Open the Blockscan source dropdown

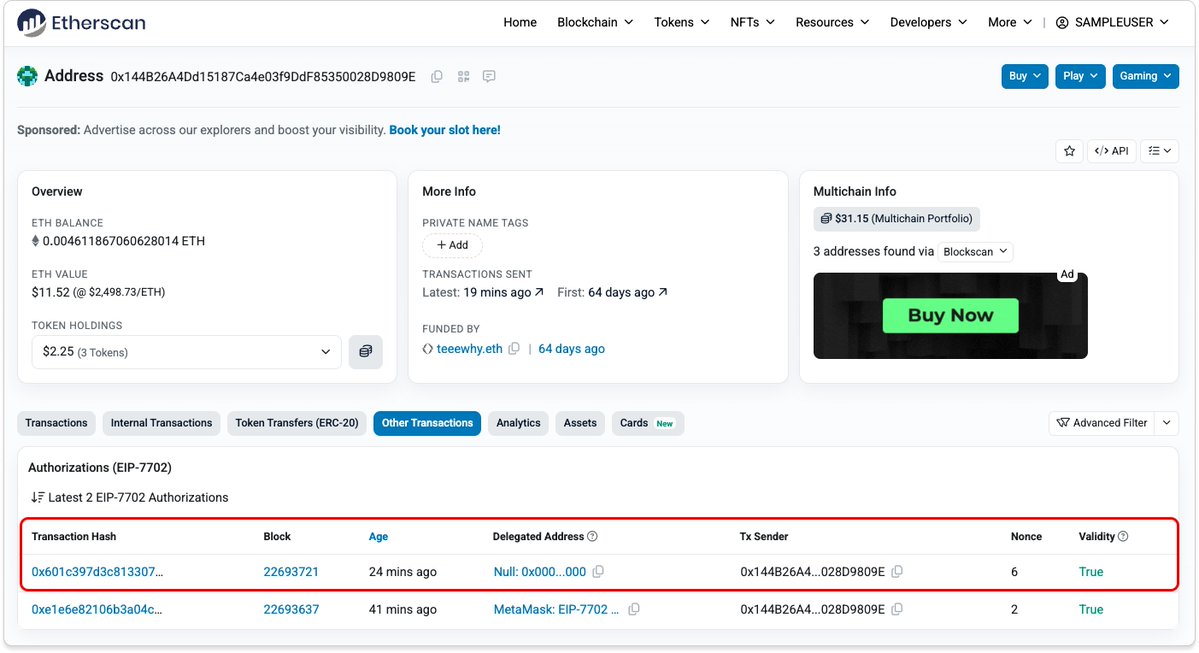pos(975,252)
